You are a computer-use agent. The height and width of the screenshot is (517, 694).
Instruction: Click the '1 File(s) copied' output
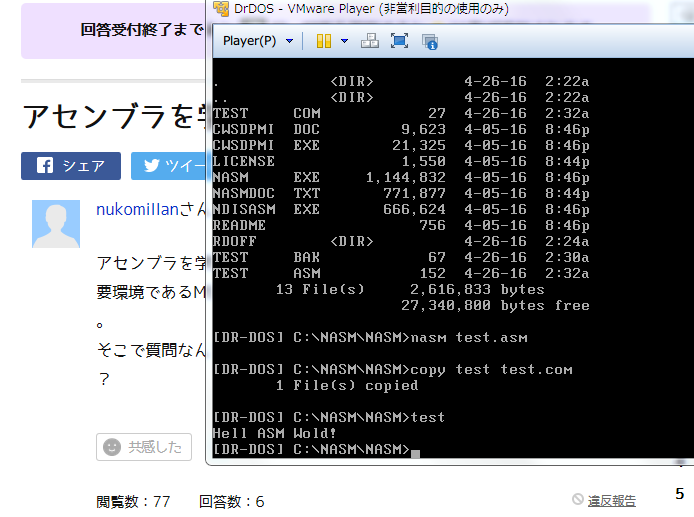pyautogui.click(x=347, y=386)
